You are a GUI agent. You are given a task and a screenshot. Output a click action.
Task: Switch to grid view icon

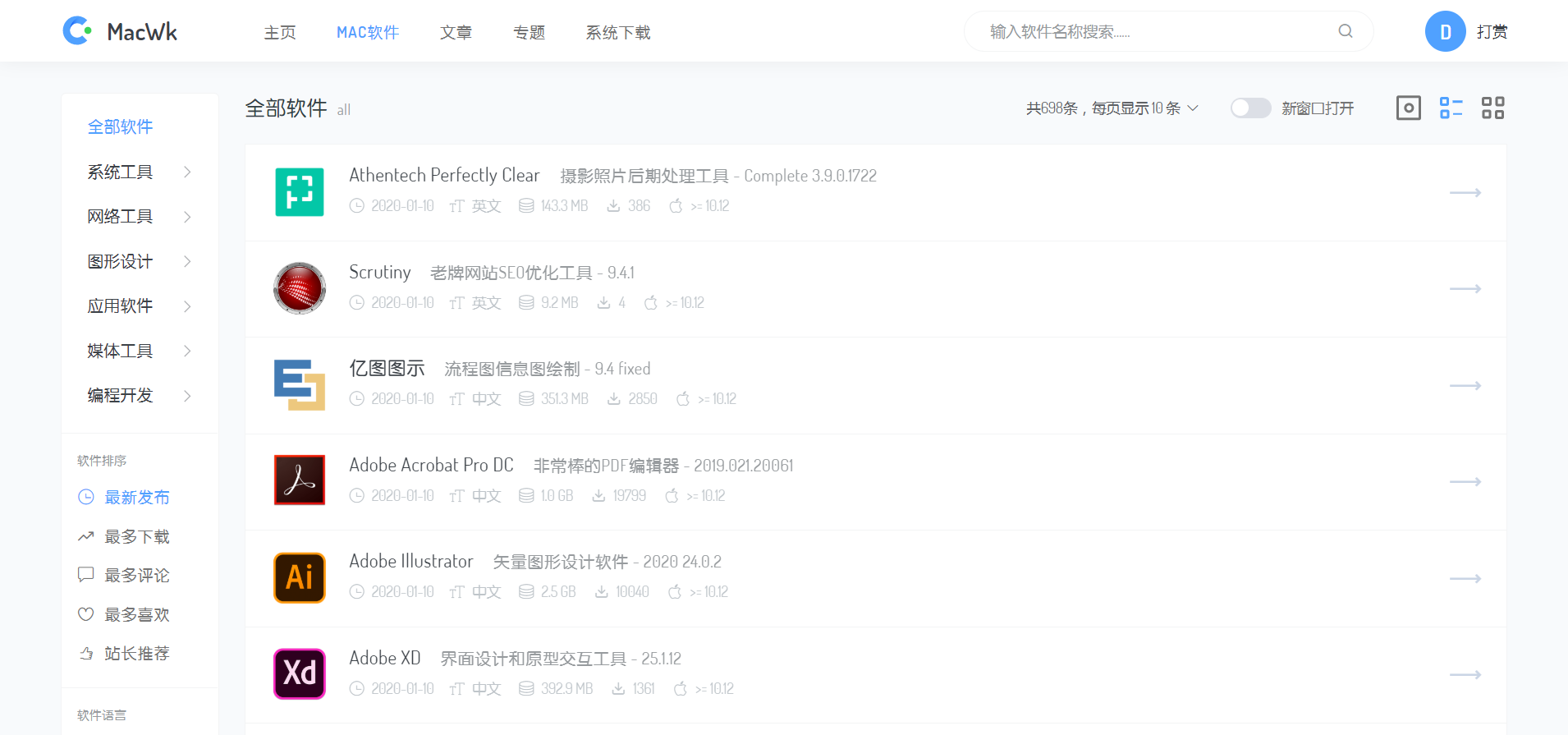(x=1492, y=108)
